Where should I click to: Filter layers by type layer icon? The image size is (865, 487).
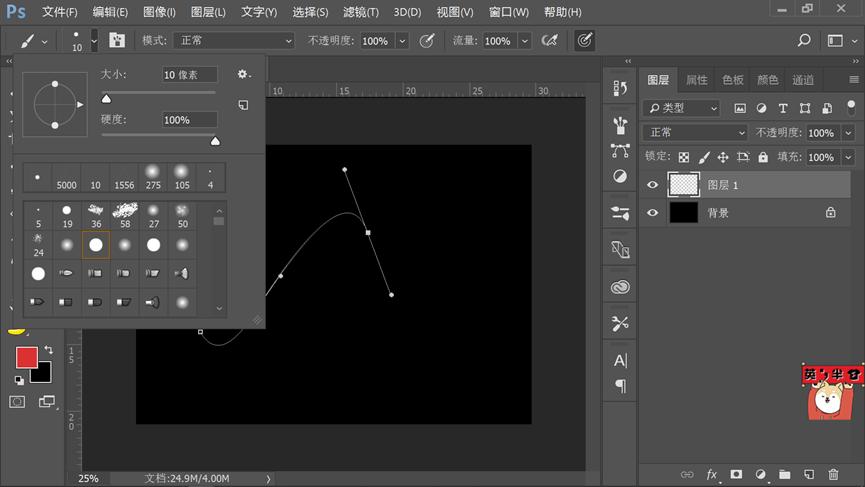[x=783, y=108]
